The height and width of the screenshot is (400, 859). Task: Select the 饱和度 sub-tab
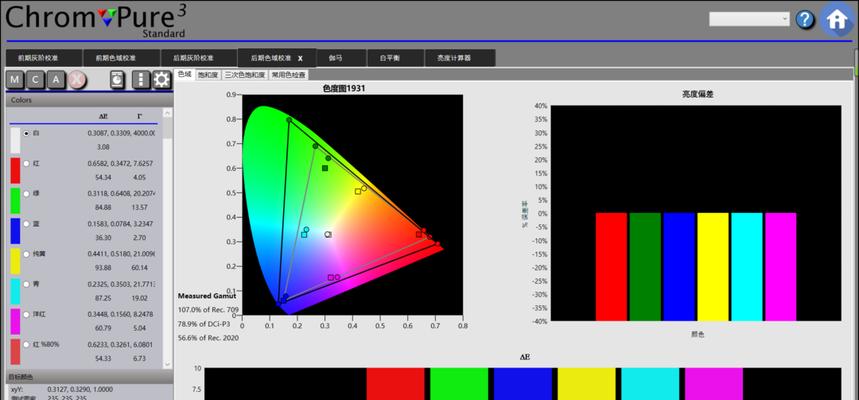208,75
